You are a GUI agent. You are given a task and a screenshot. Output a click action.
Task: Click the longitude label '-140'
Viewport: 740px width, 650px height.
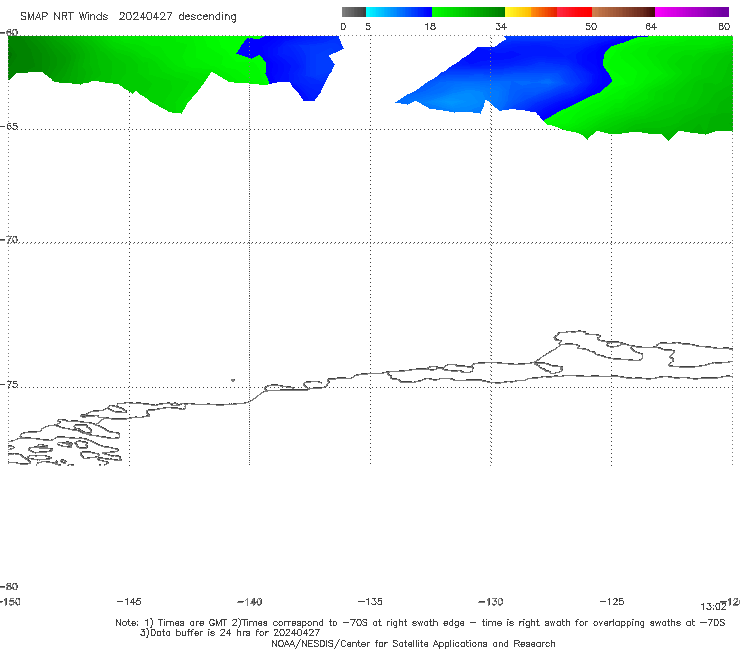coord(250,601)
